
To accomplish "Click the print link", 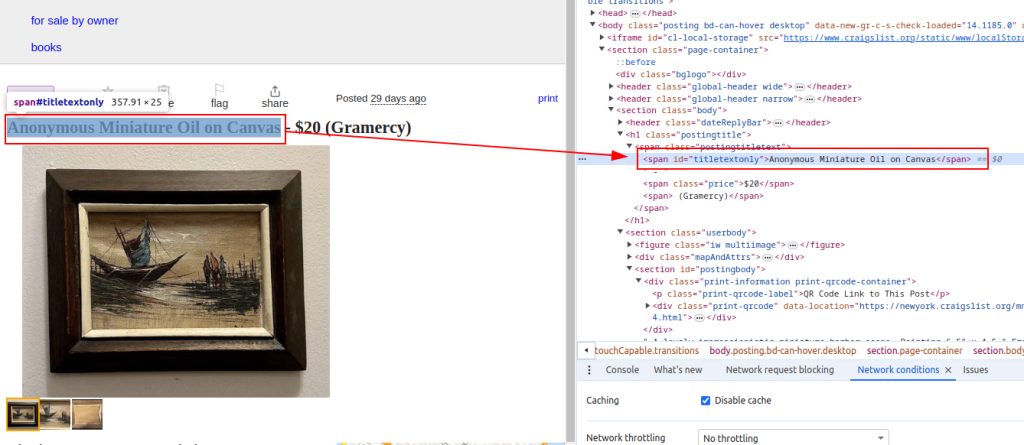I will coord(548,99).
